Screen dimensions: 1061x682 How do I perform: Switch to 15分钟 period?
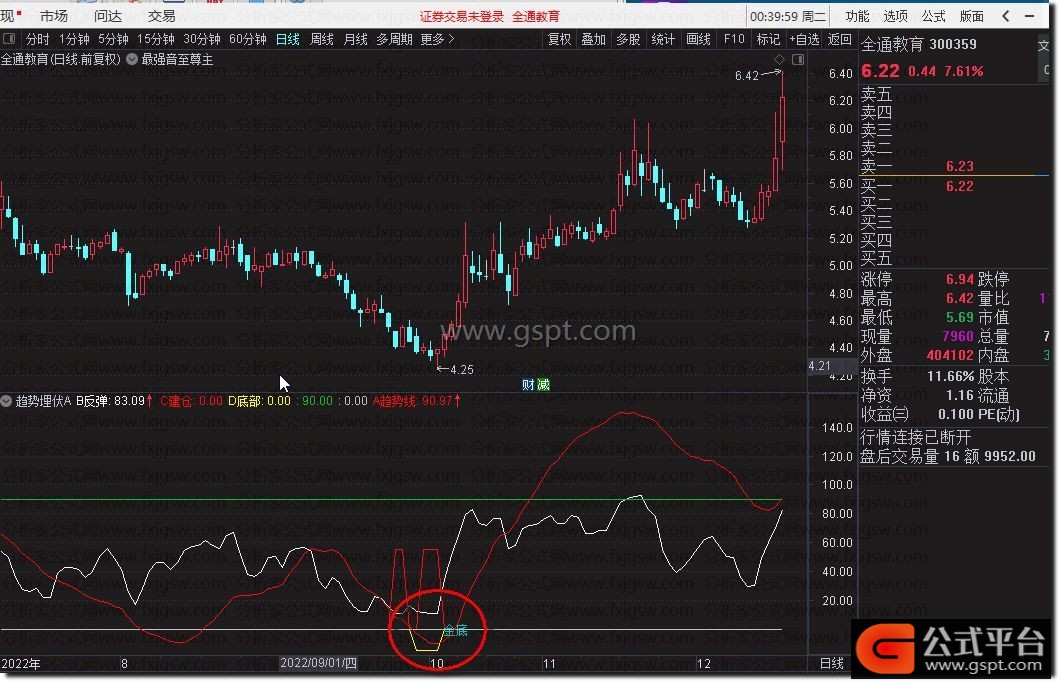point(156,39)
